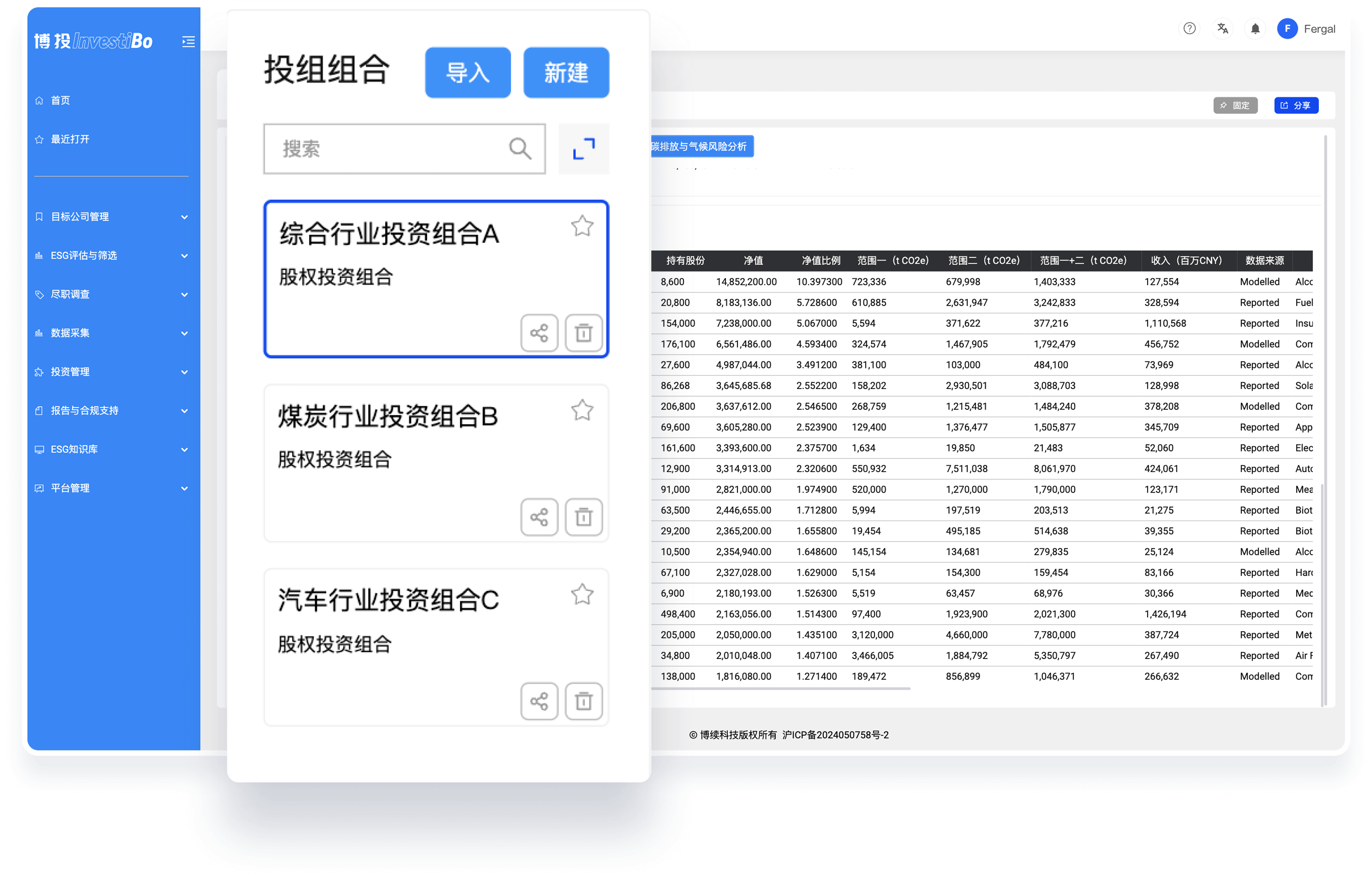Favorite 综合行业投资组合A with the star

[x=582, y=226]
